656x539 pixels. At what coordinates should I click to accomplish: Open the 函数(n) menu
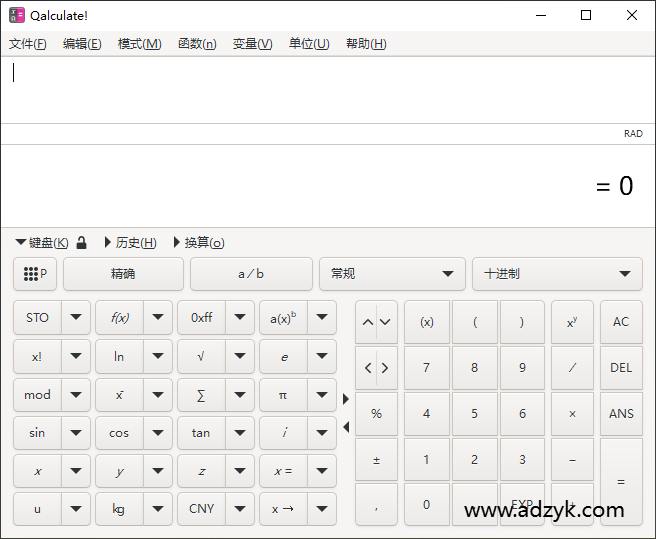pyautogui.click(x=197, y=44)
